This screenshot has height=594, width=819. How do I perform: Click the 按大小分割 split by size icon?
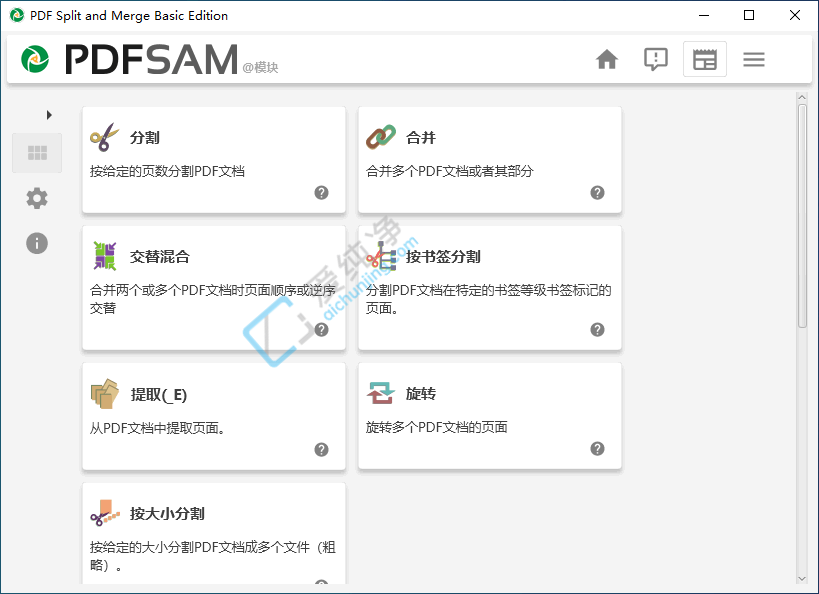pos(104,512)
